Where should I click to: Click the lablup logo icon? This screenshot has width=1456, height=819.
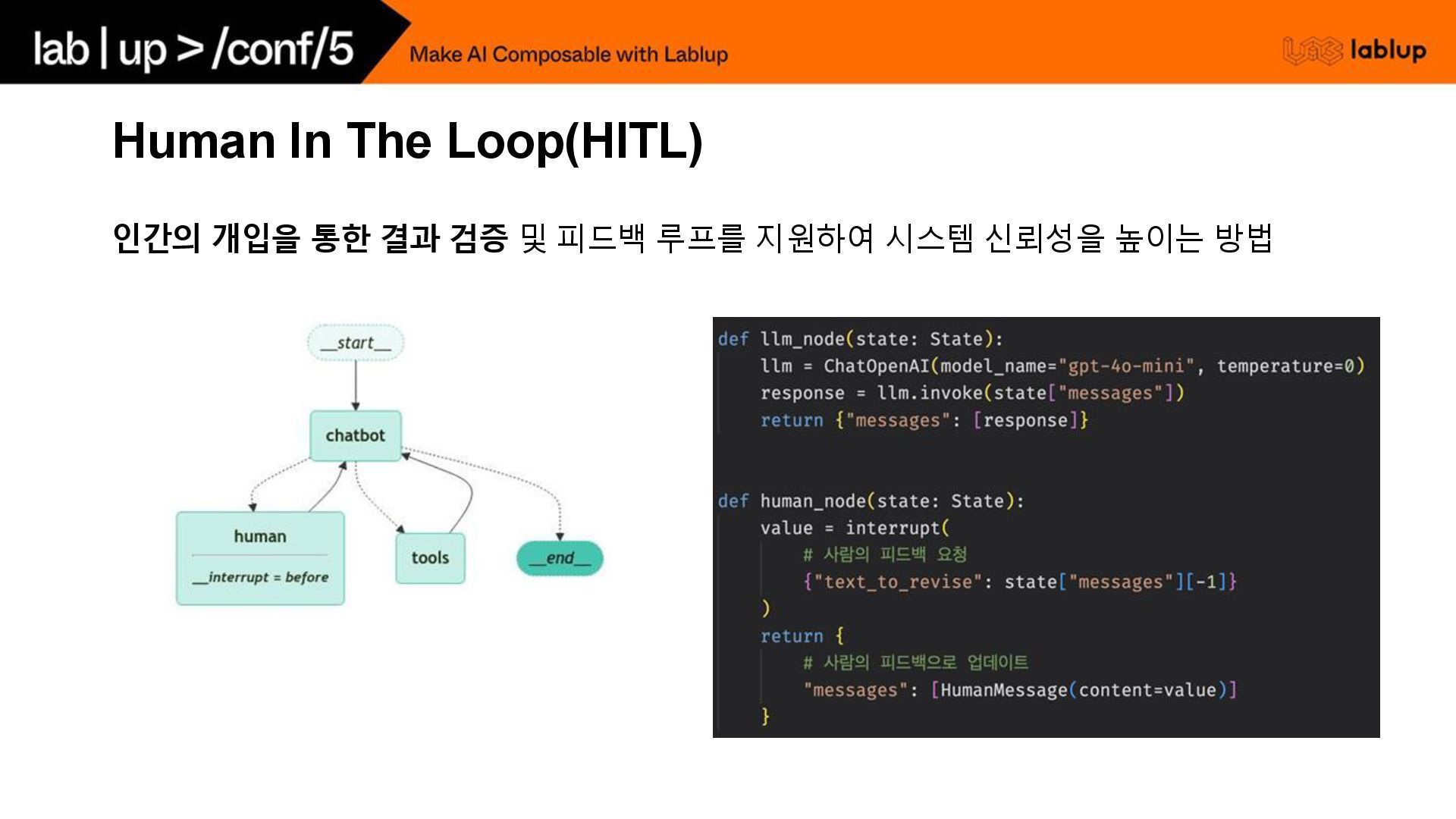1311,51
